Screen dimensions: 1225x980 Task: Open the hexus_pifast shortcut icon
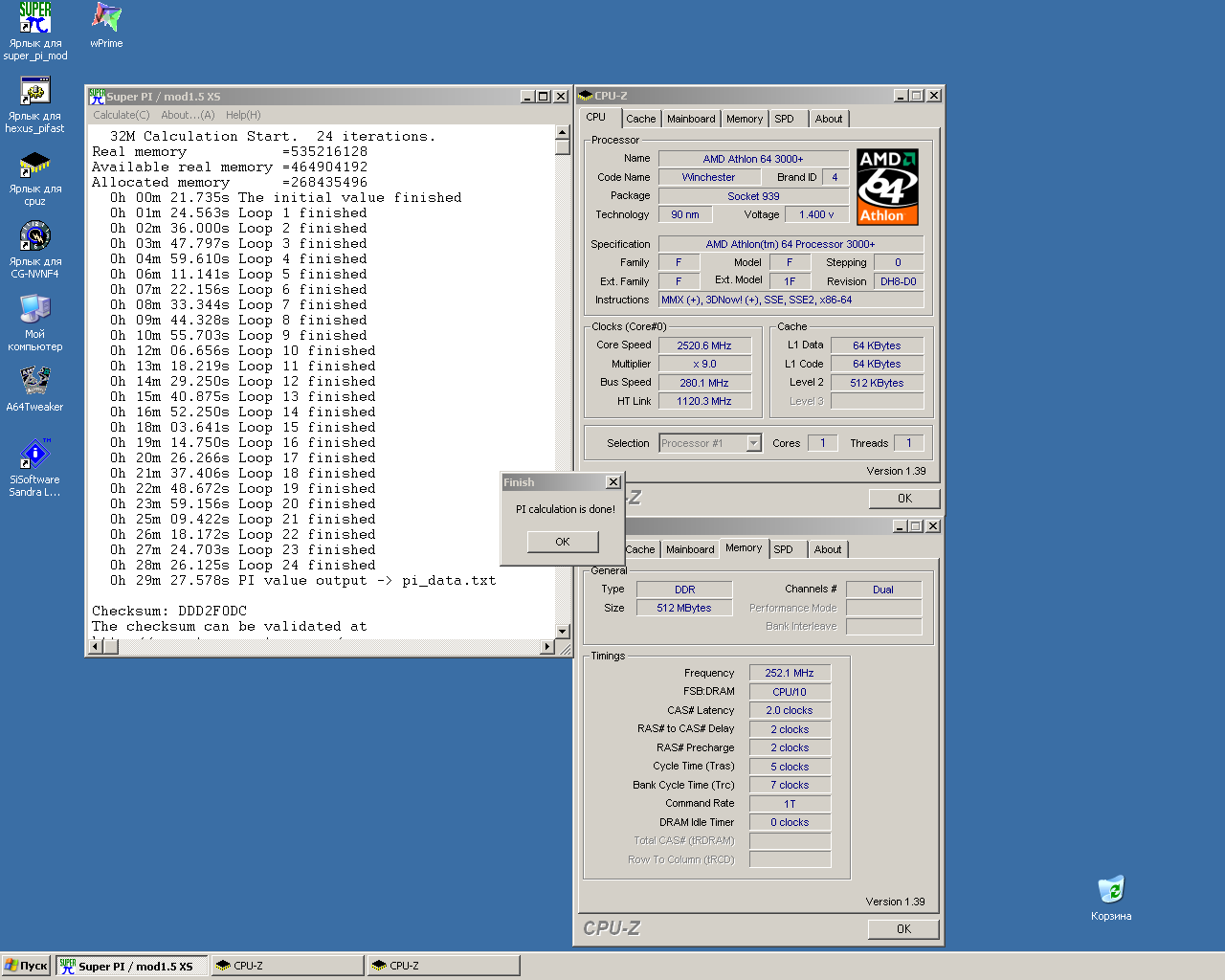pos(35,103)
